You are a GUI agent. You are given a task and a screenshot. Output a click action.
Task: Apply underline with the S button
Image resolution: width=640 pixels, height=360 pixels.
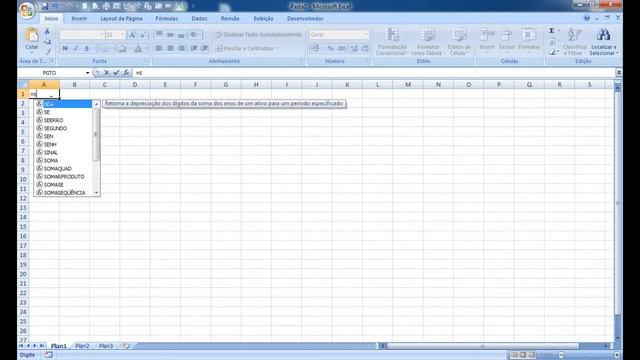87,48
